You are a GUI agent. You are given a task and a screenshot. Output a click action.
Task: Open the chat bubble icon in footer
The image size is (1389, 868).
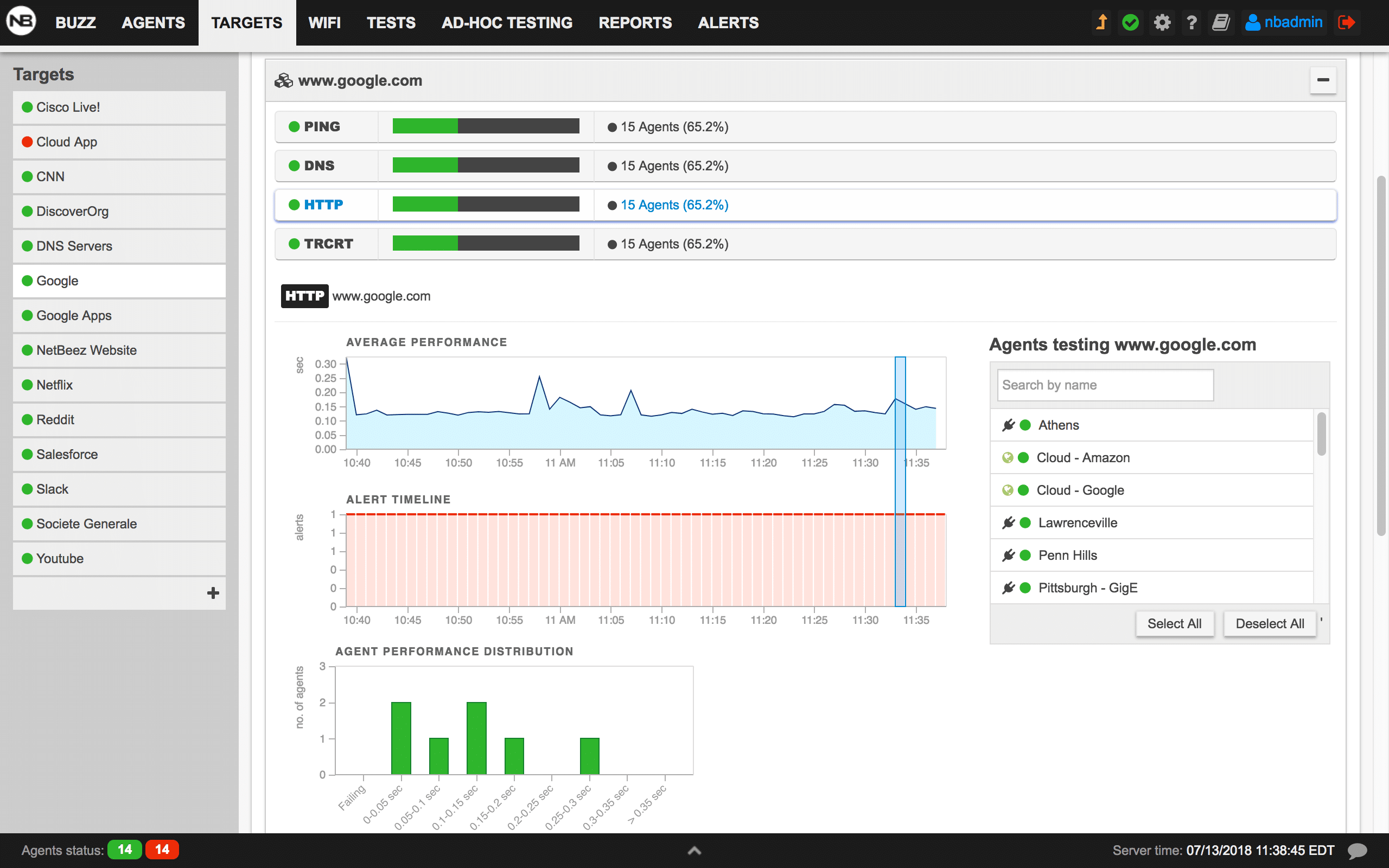pos(1358,850)
